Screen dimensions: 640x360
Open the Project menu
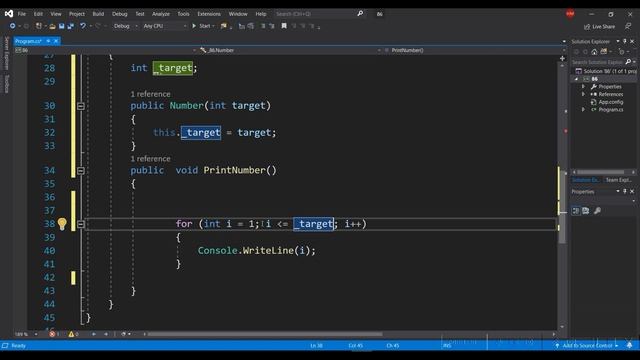pos(77,14)
